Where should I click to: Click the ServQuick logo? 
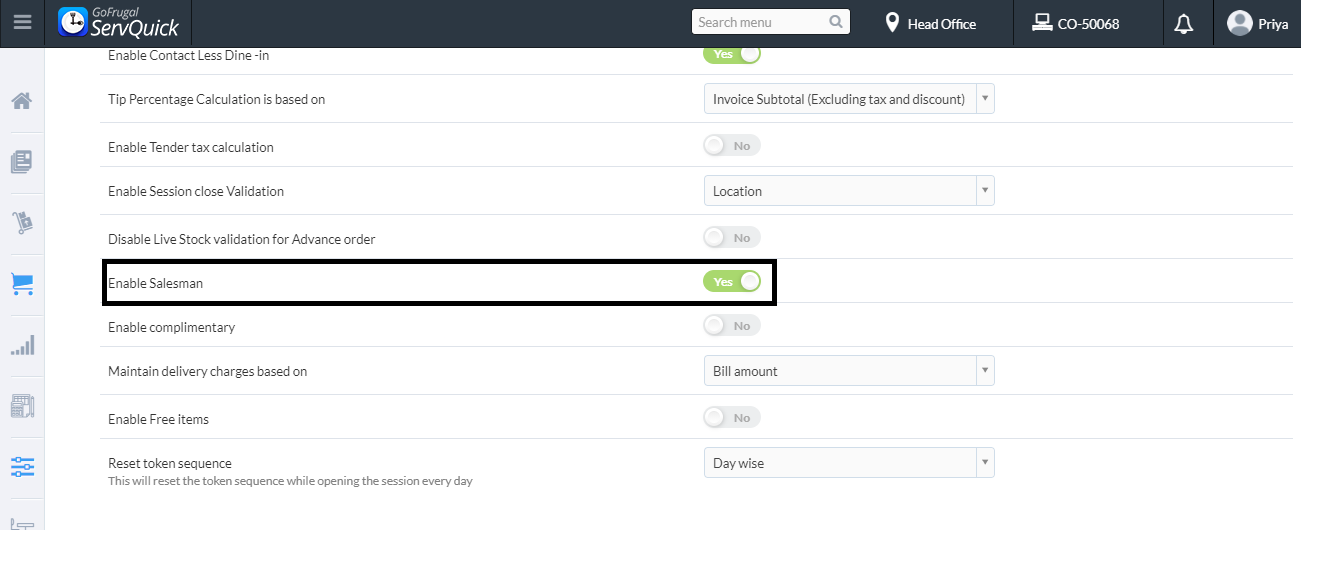point(118,22)
